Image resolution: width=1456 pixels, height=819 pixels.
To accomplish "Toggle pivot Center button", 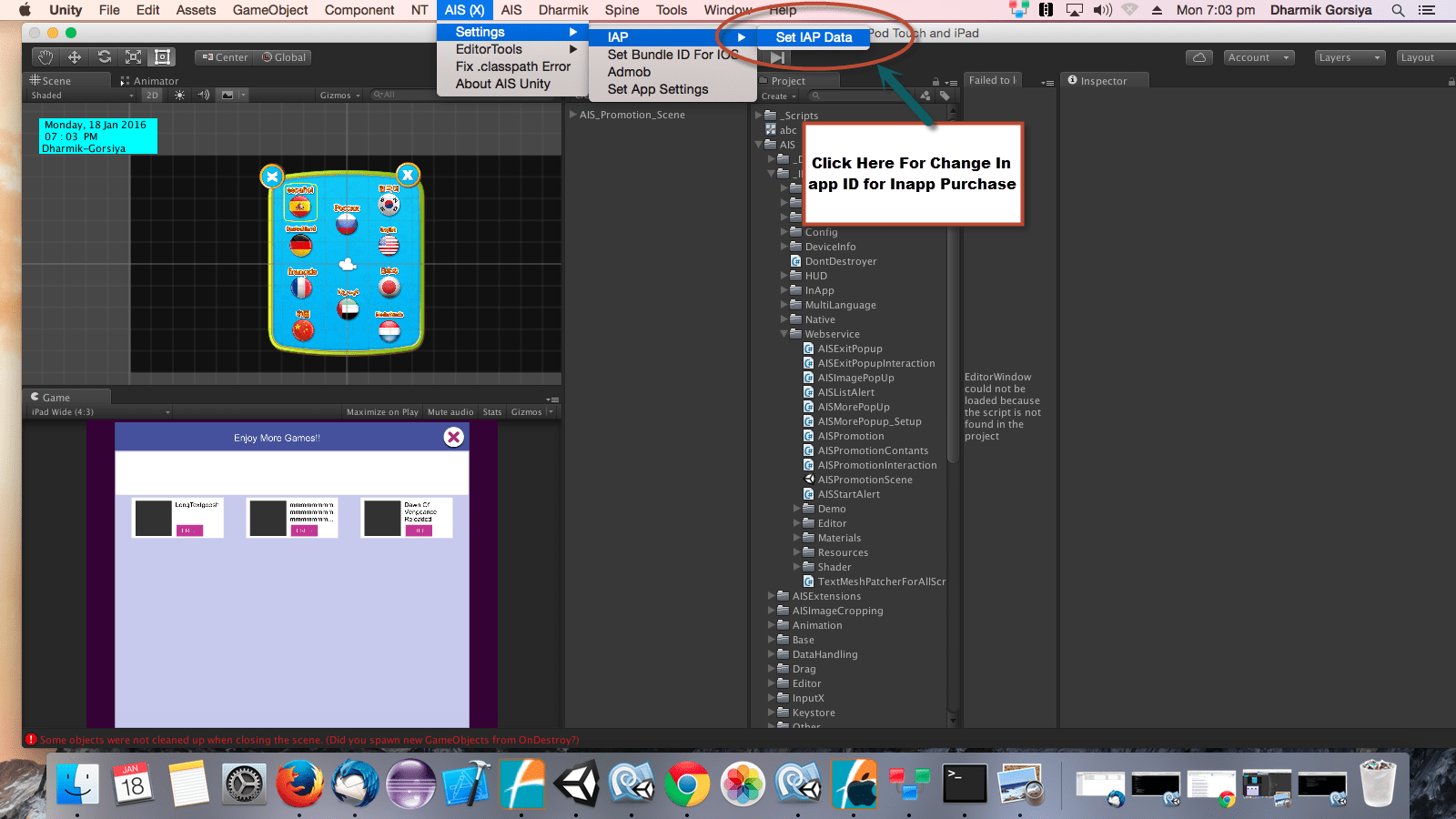I will pyautogui.click(x=225, y=57).
